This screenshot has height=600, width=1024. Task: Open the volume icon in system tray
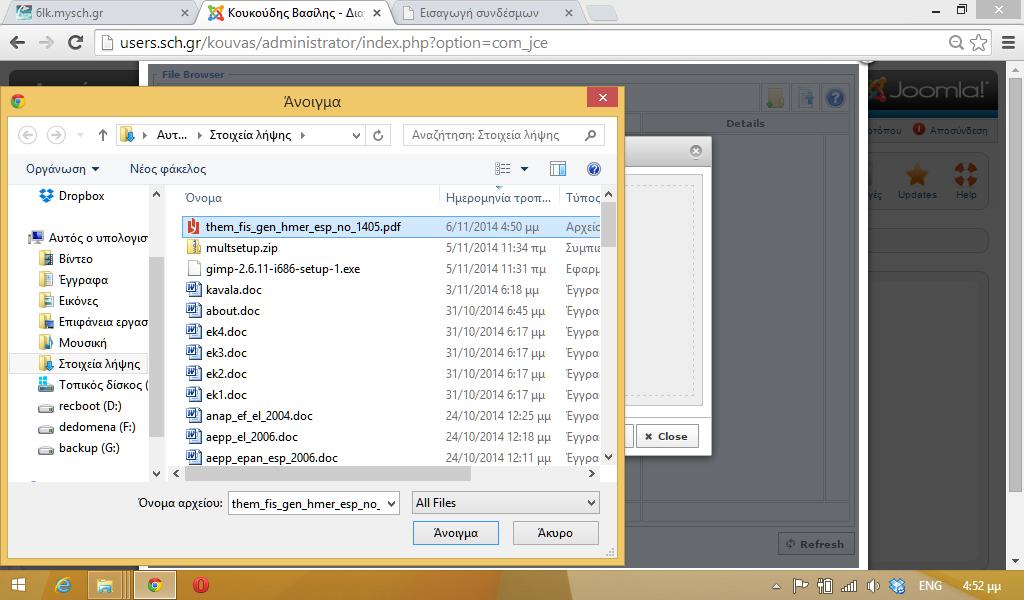(873, 586)
